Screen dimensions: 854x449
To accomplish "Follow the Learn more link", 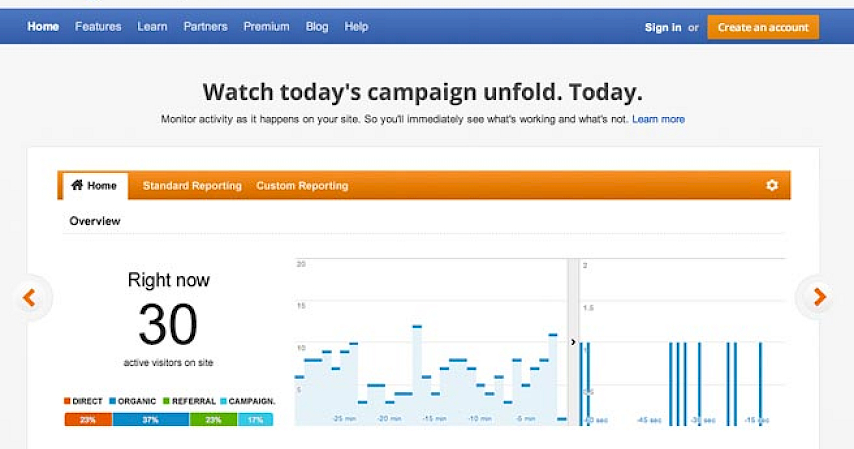I will (658, 119).
